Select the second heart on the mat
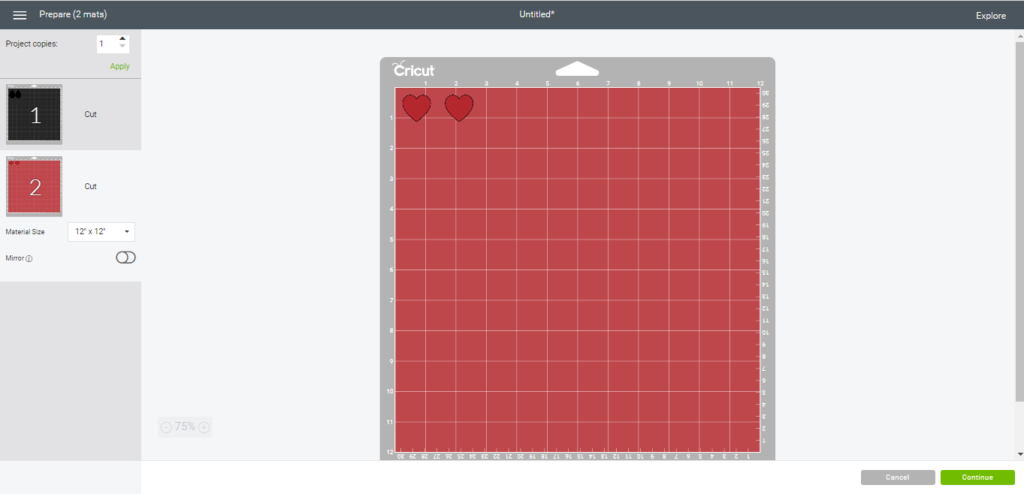The width and height of the screenshot is (1024, 494). click(x=459, y=107)
